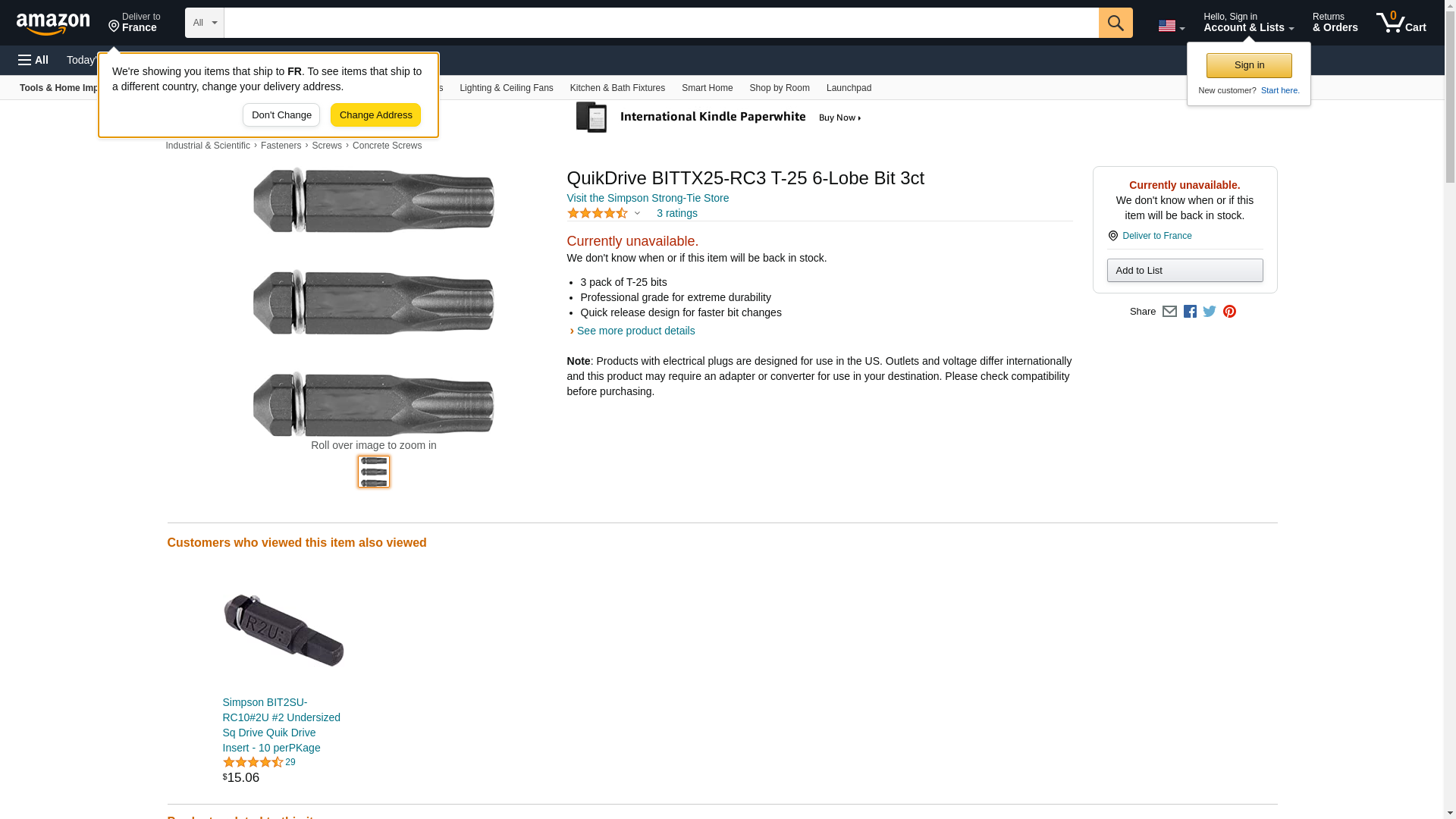Click into the Amazon search field
The image size is (1456, 819).
pyautogui.click(x=661, y=23)
